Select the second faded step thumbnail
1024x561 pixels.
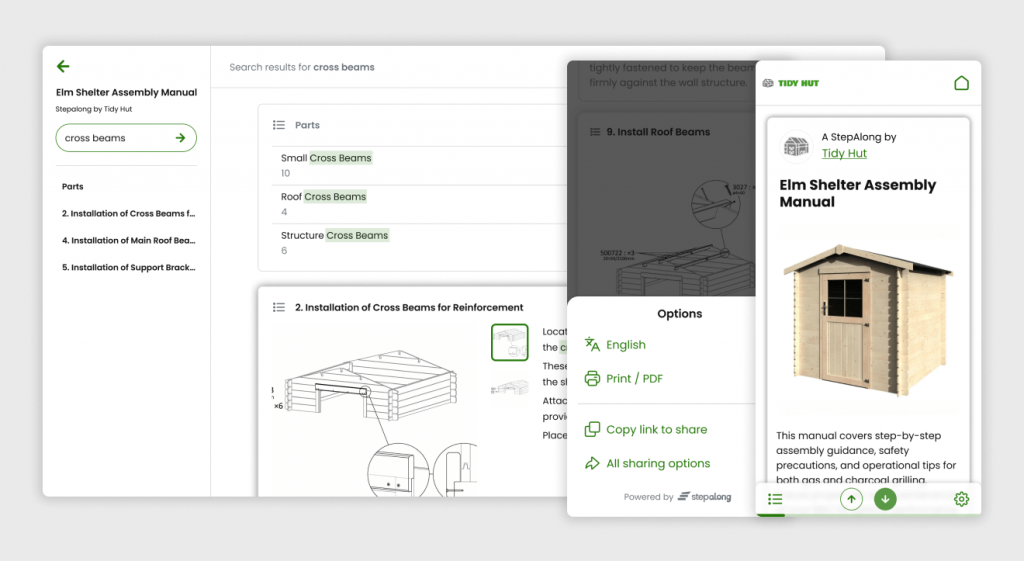[x=509, y=388]
